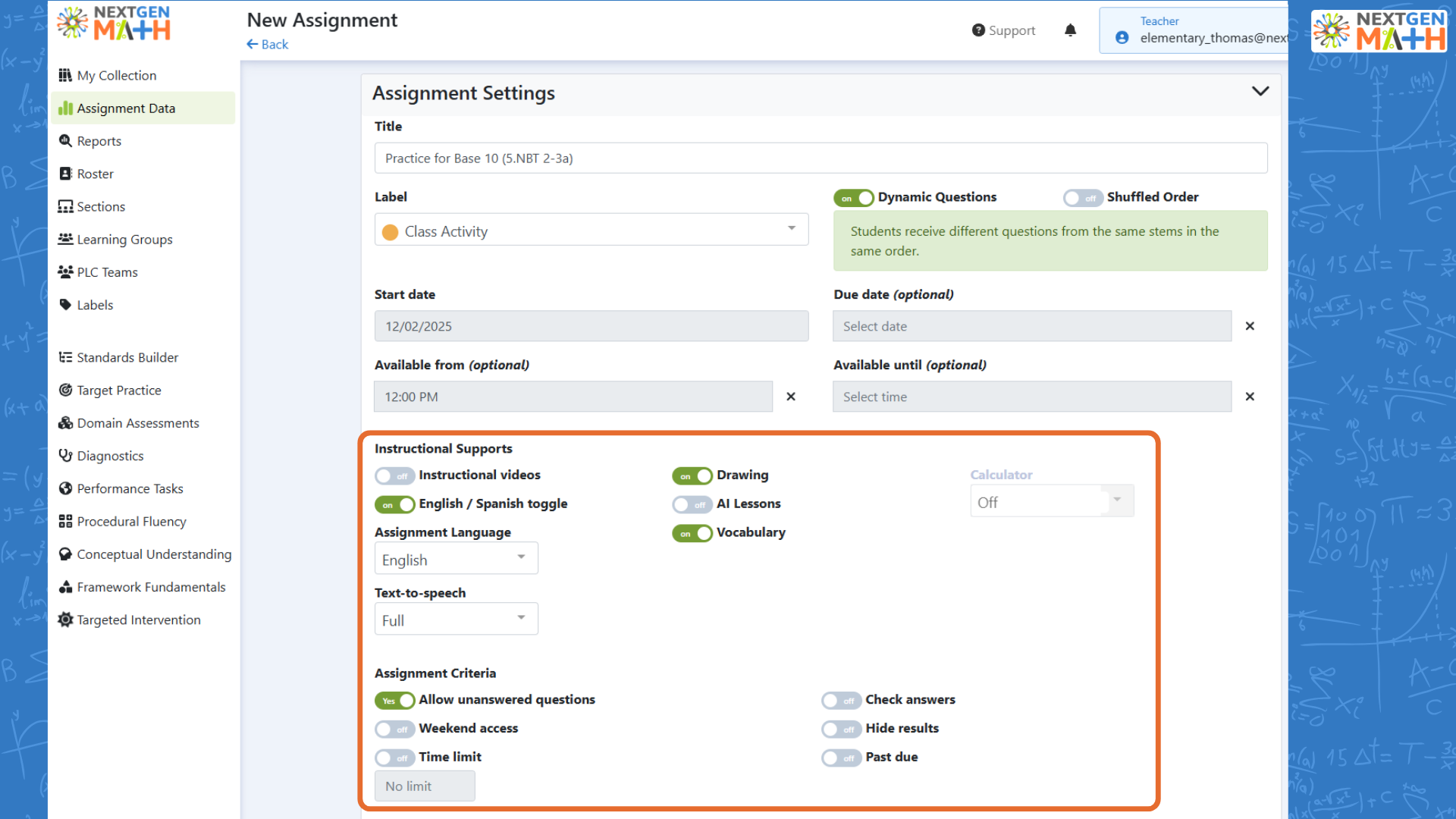Viewport: 1456px width, 819px height.
Task: Click the Roster icon in sidebar
Action: tap(65, 174)
